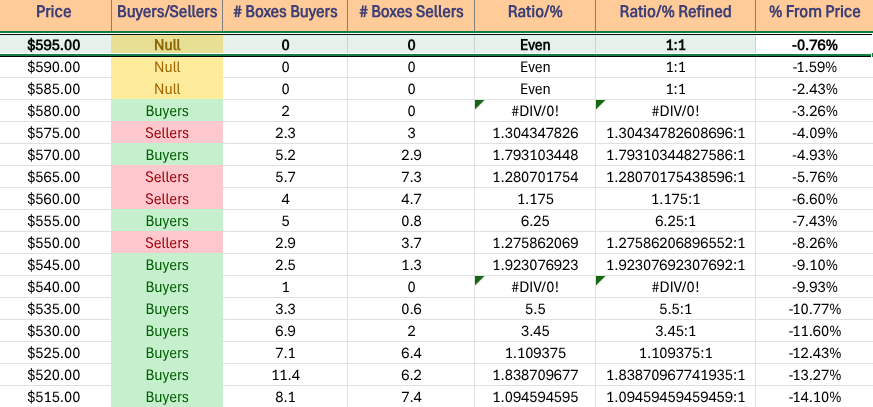Viewport: 873px width, 407px height.
Task: Click the 6.25 ratio cell
Action: (x=535, y=220)
